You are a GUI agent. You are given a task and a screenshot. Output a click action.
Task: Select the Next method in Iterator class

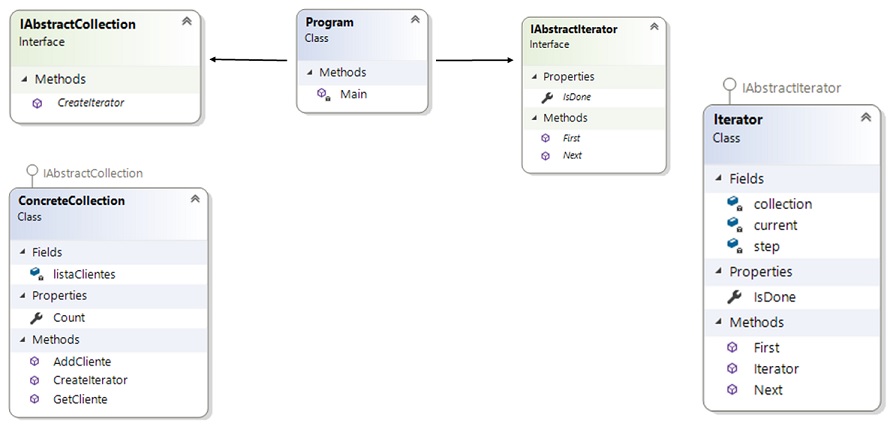tap(768, 390)
